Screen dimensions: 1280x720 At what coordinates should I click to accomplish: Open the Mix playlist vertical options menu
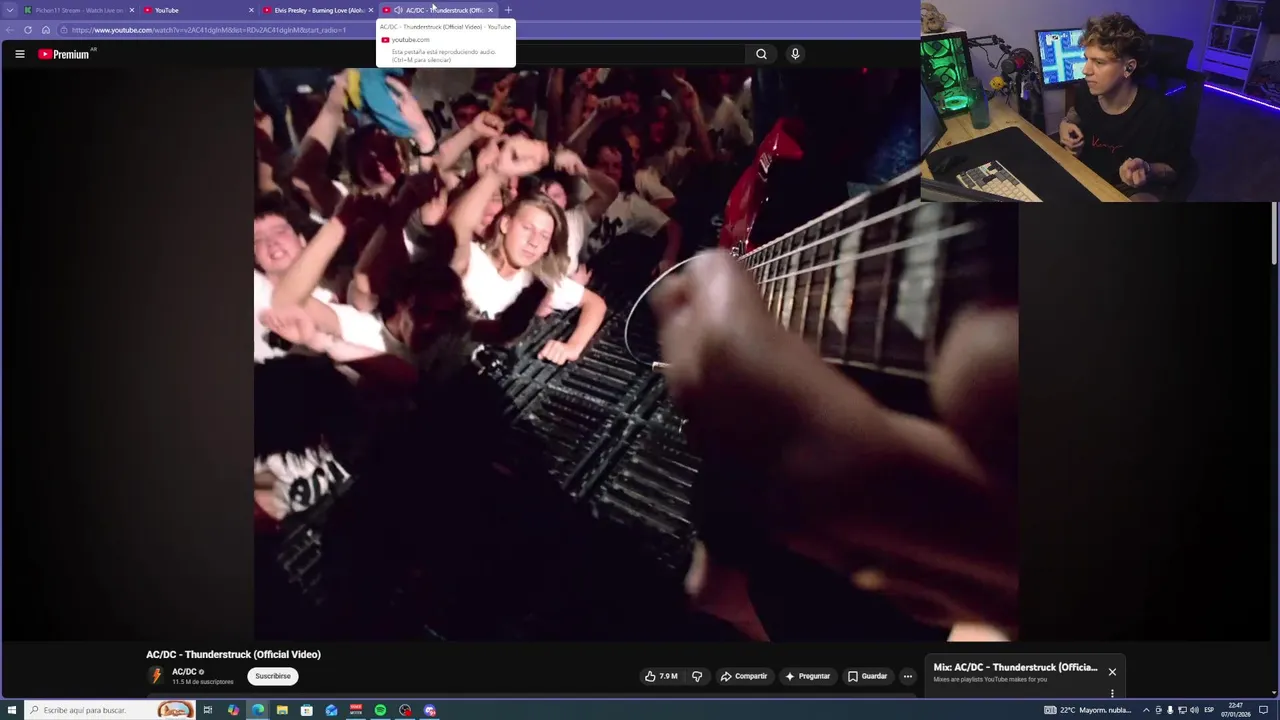click(x=1112, y=693)
